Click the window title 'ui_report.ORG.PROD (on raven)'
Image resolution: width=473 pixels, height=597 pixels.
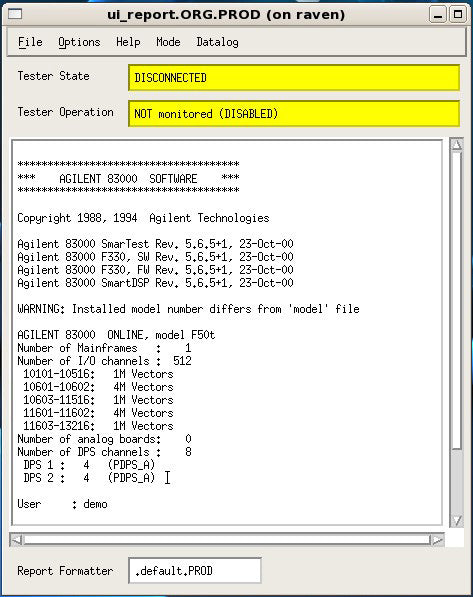click(226, 15)
